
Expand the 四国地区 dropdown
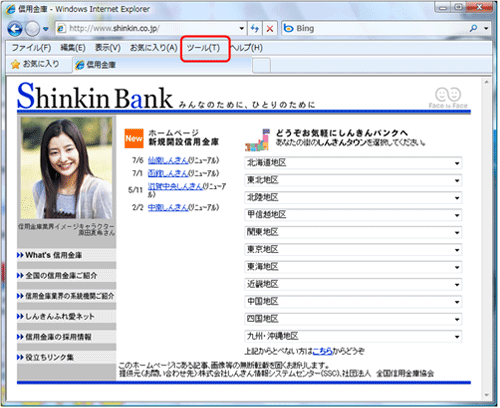pyautogui.click(x=353, y=319)
